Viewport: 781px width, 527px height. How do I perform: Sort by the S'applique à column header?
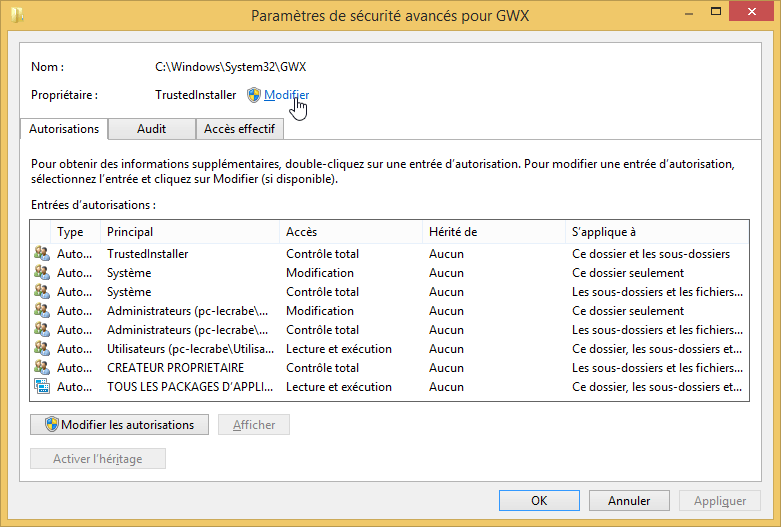657,232
